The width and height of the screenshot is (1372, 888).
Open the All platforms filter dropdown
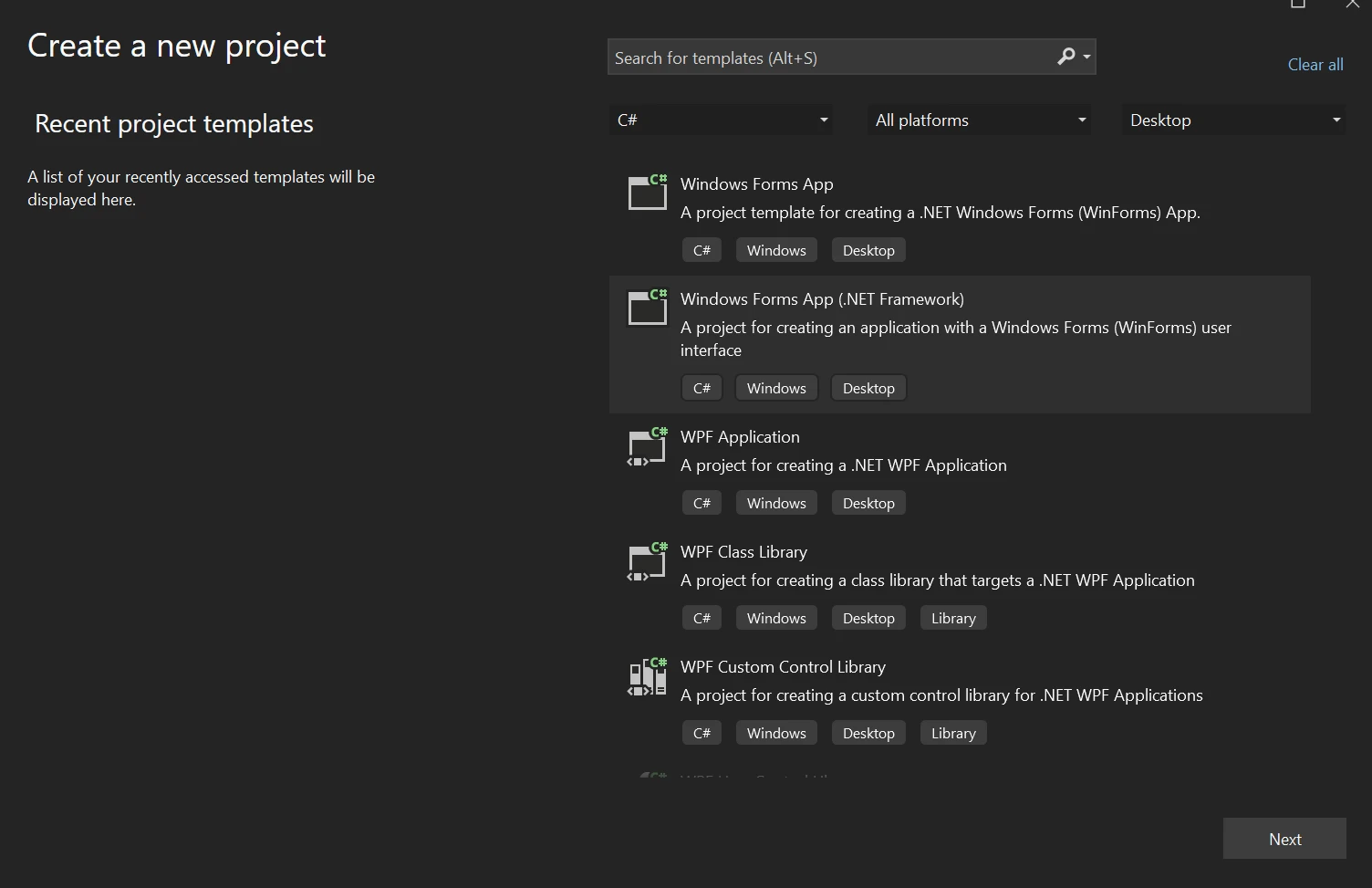(x=978, y=120)
